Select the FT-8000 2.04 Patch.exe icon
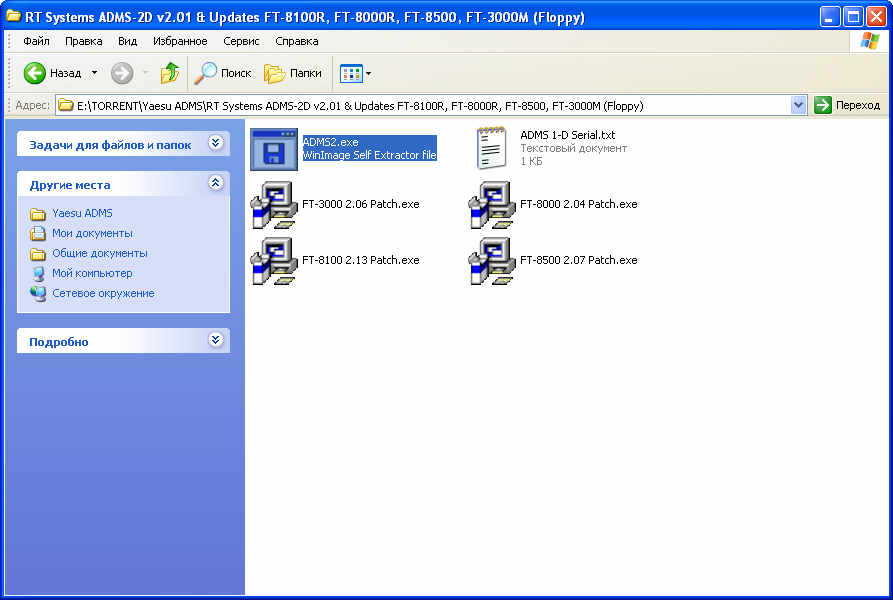This screenshot has height=600, width=893. click(491, 206)
